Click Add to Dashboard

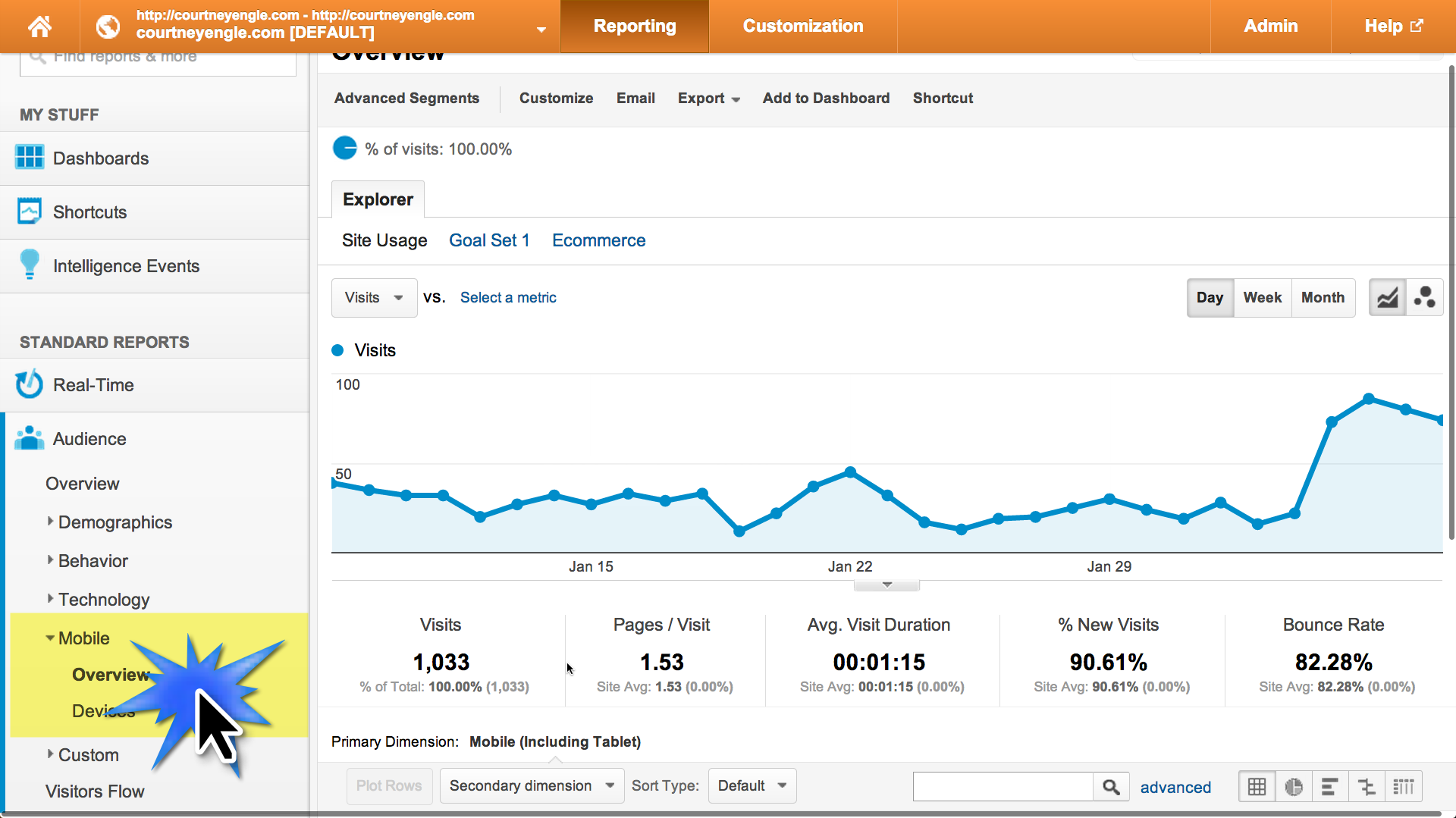click(826, 99)
